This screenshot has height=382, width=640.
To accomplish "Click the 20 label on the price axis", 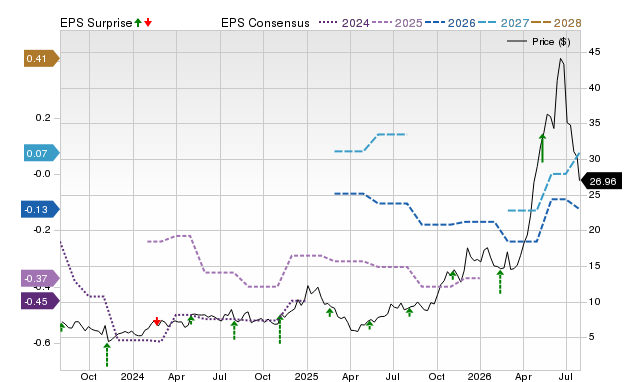I will 594,230.
